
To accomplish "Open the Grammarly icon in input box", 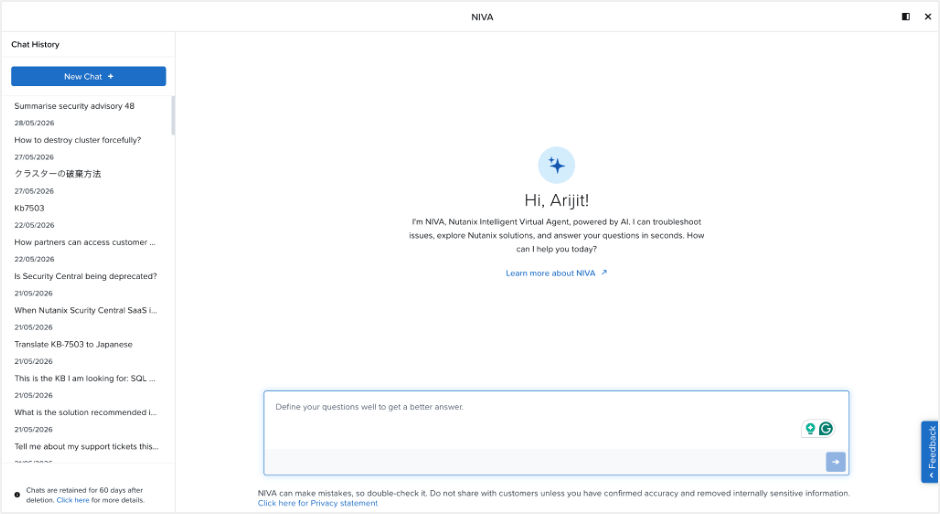I will (825, 428).
